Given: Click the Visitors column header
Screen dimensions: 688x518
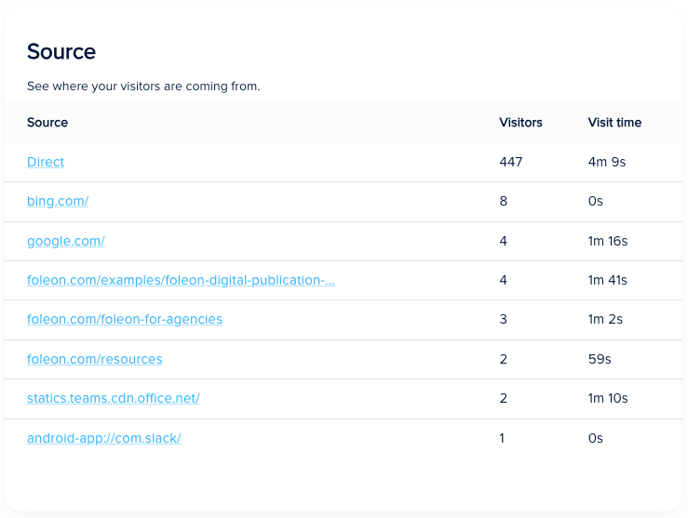Looking at the screenshot, I should 520,123.
